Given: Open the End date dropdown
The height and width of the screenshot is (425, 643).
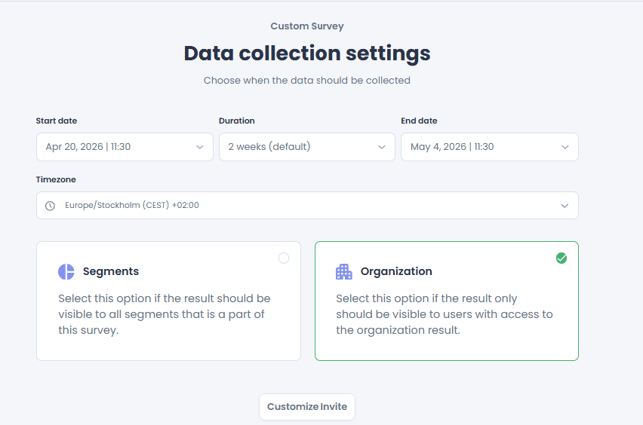Looking at the screenshot, I should tap(490, 147).
